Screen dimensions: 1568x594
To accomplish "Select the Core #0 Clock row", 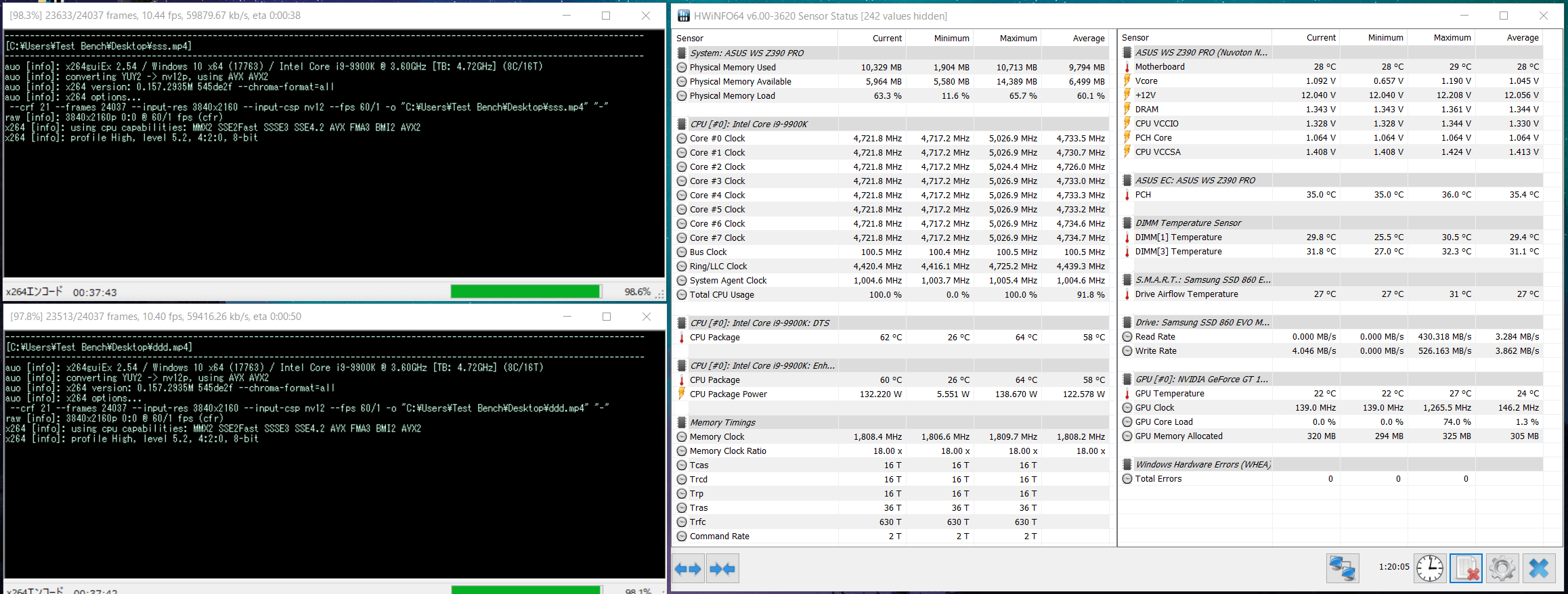I will (x=891, y=138).
